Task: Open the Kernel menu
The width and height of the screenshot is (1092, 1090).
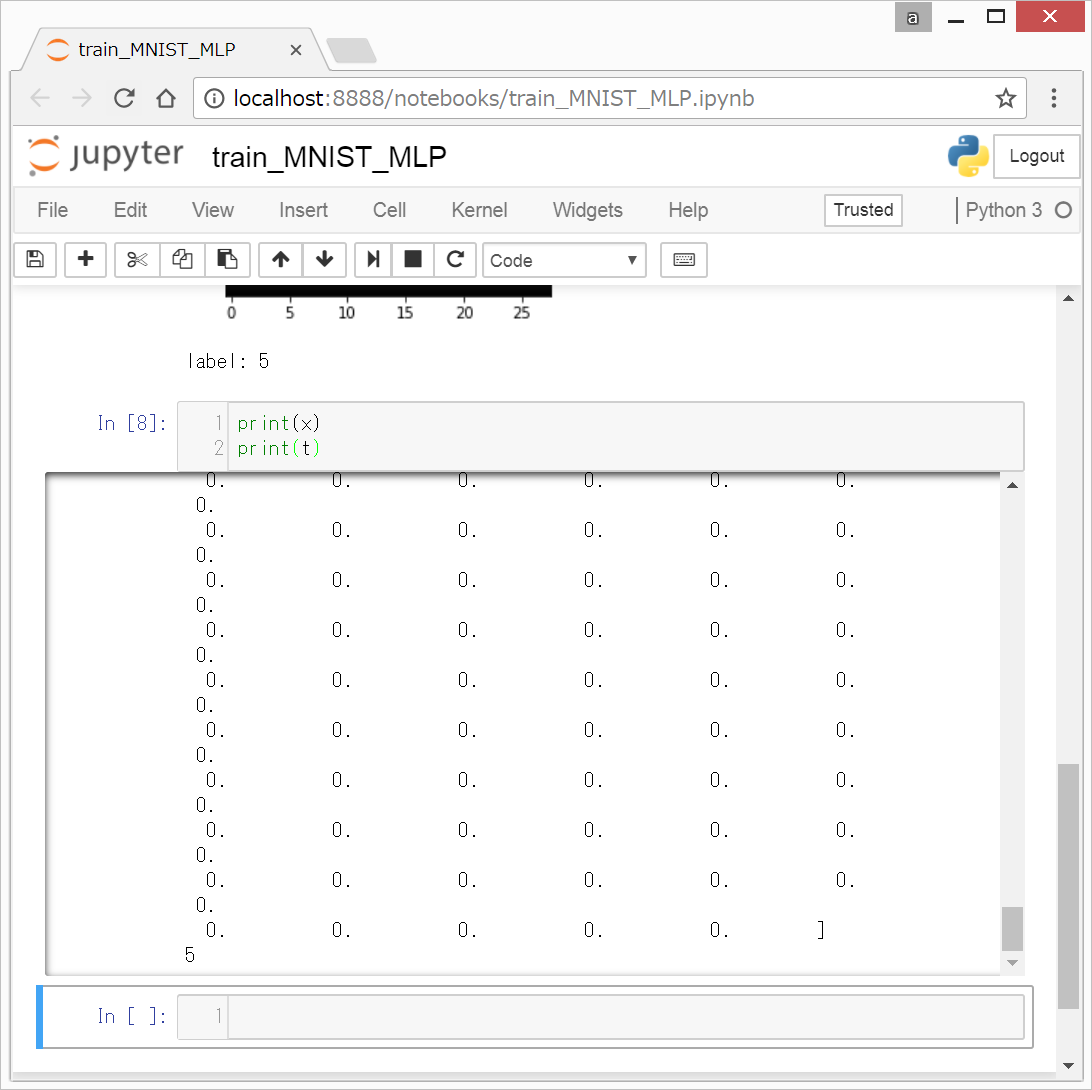Action: (479, 210)
